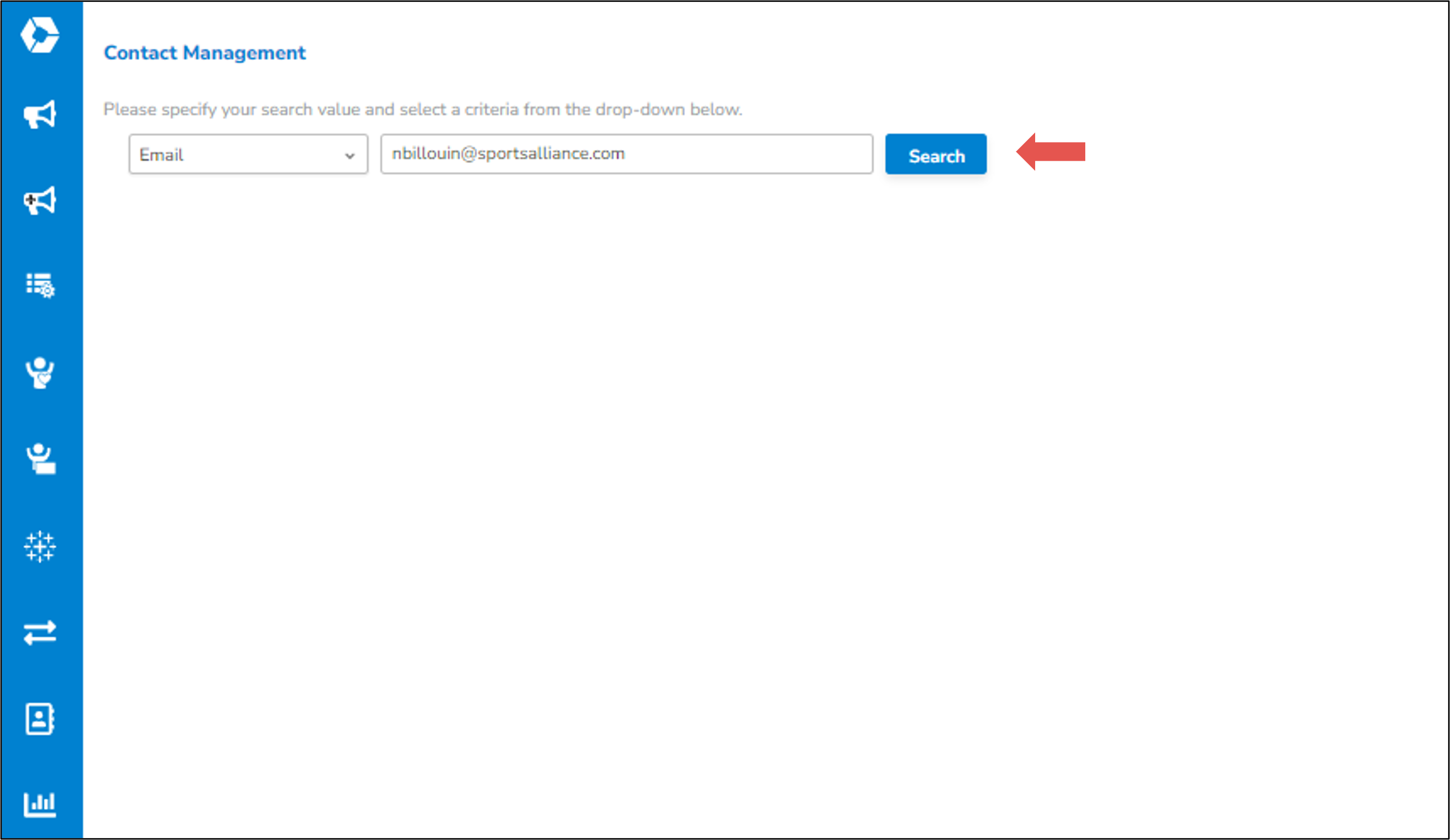Click the person with heart icon

(x=40, y=373)
